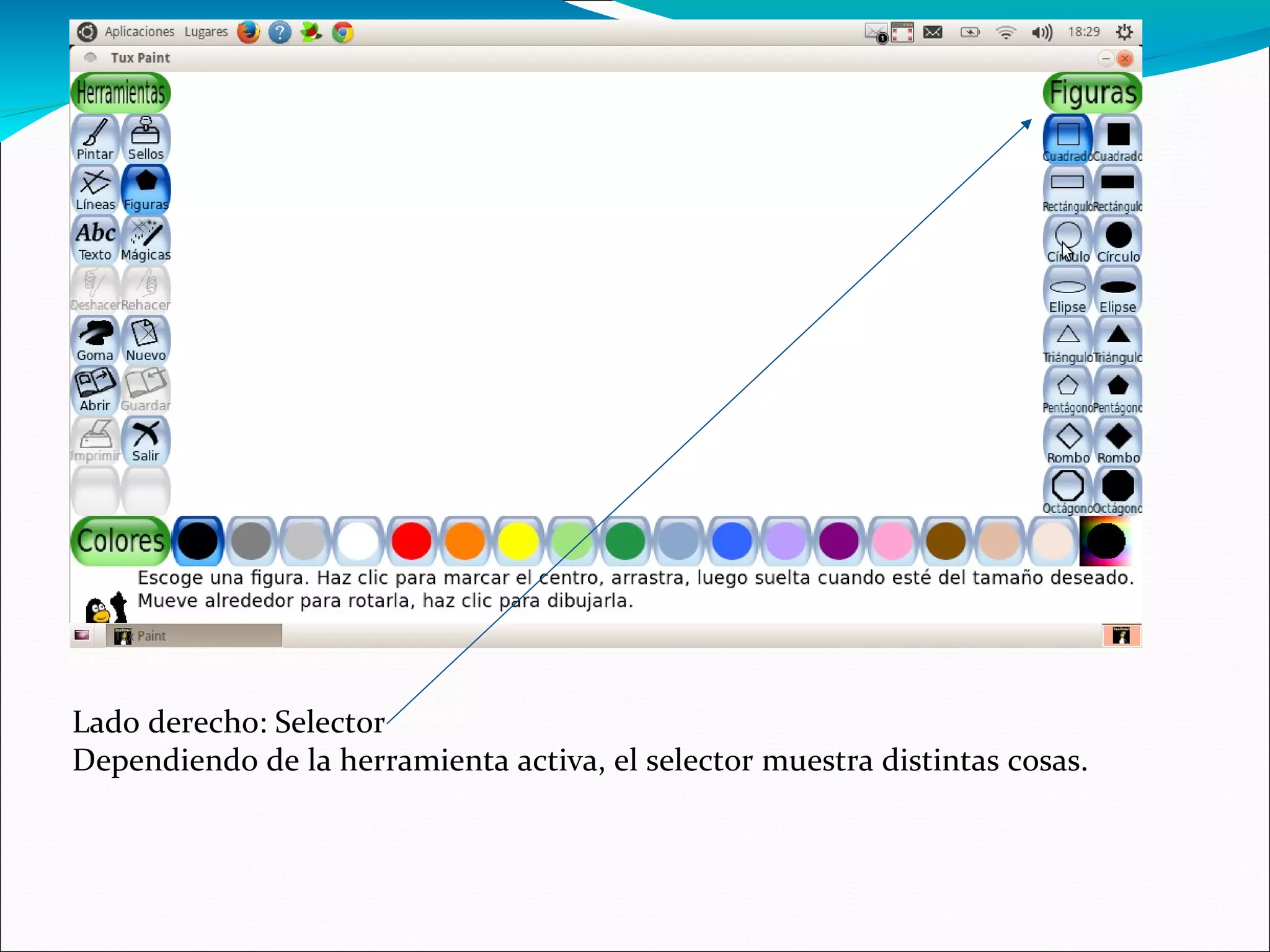Image resolution: width=1270 pixels, height=952 pixels.
Task: Select the Texto Abc tool
Action: click(95, 239)
